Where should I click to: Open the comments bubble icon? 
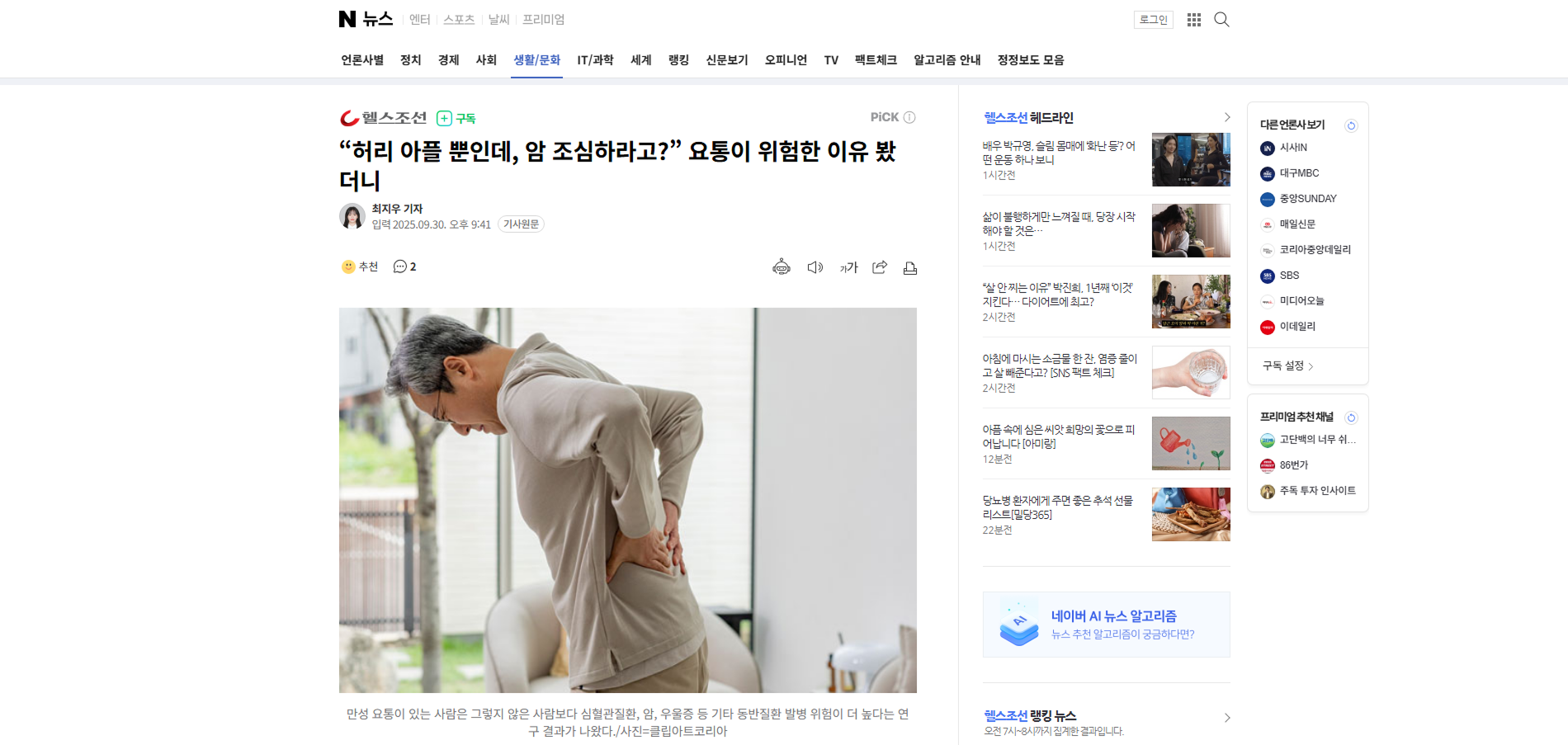404,266
